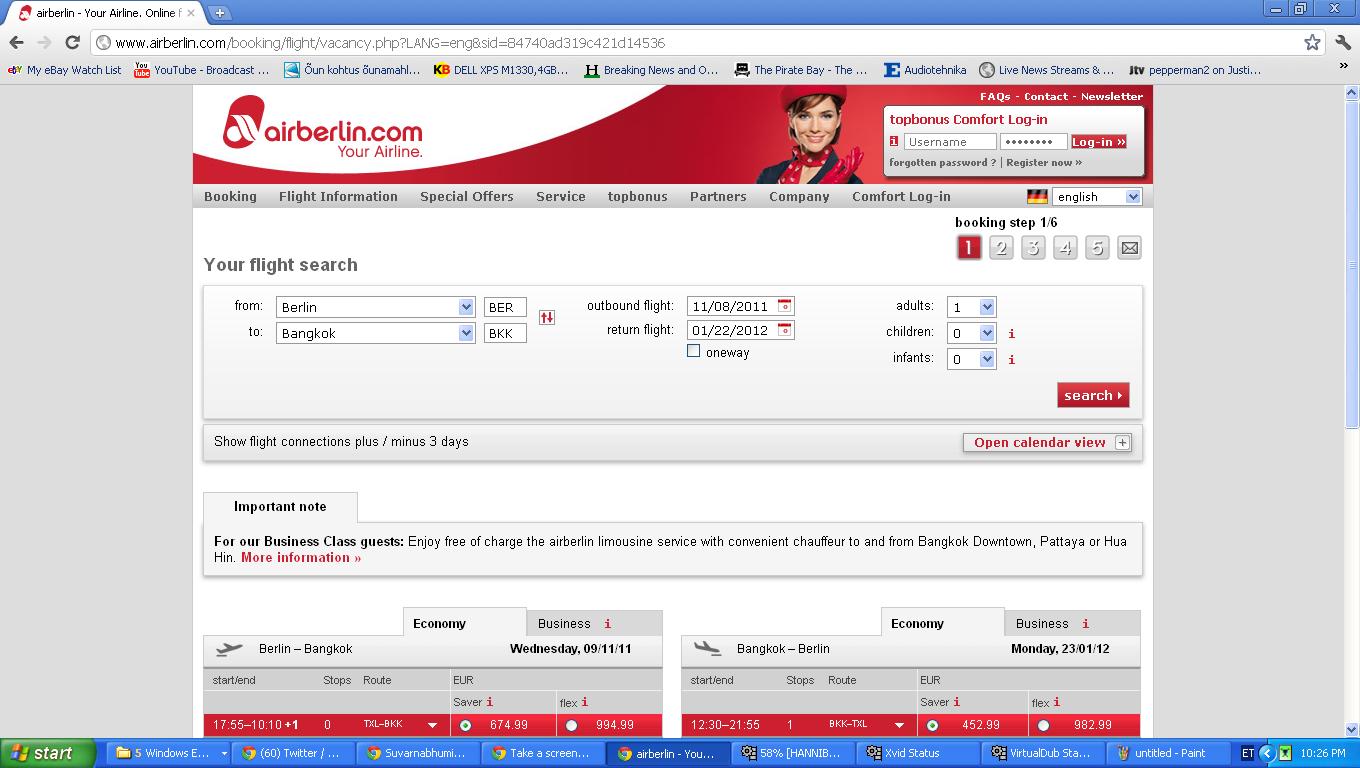This screenshot has height=768, width=1360.
Task: Go to booking step 2 icon
Action: [1001, 248]
